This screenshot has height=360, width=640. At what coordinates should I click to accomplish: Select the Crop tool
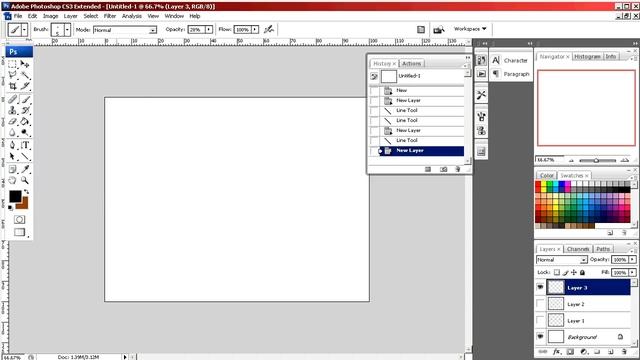(12, 86)
